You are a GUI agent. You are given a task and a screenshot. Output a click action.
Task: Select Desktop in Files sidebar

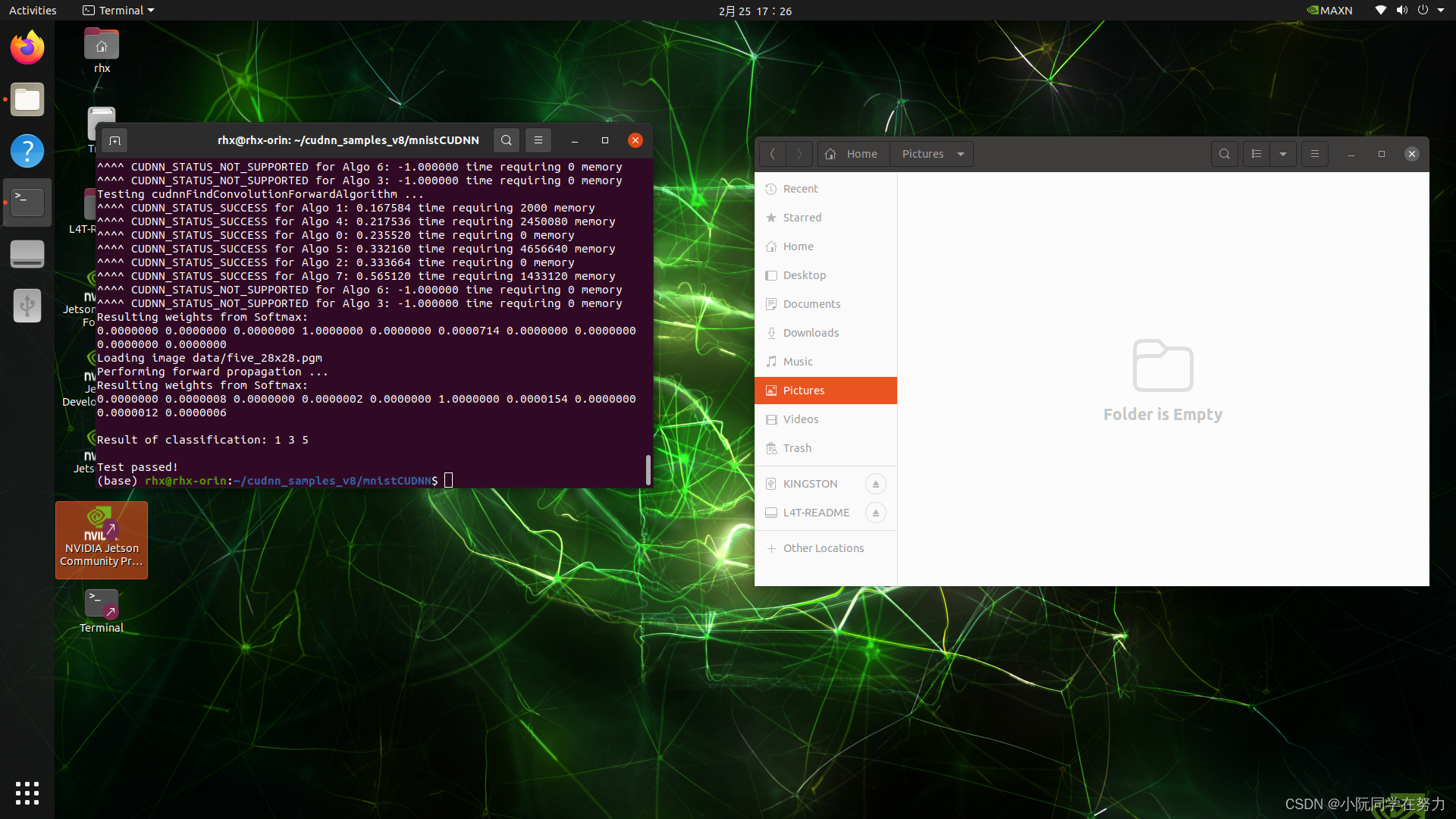[x=826, y=275]
